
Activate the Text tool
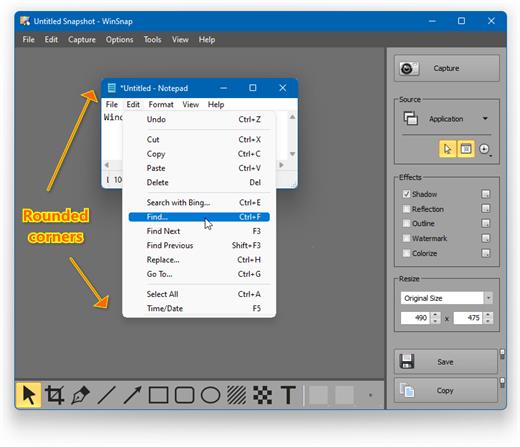coord(288,395)
